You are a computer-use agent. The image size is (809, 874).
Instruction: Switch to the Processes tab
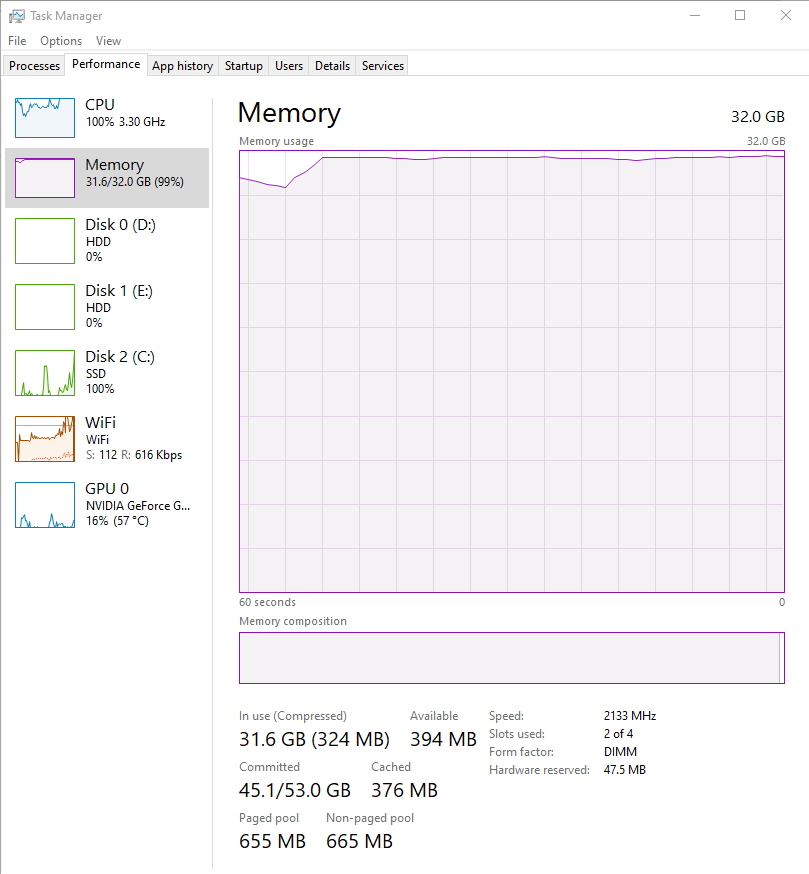(34, 66)
